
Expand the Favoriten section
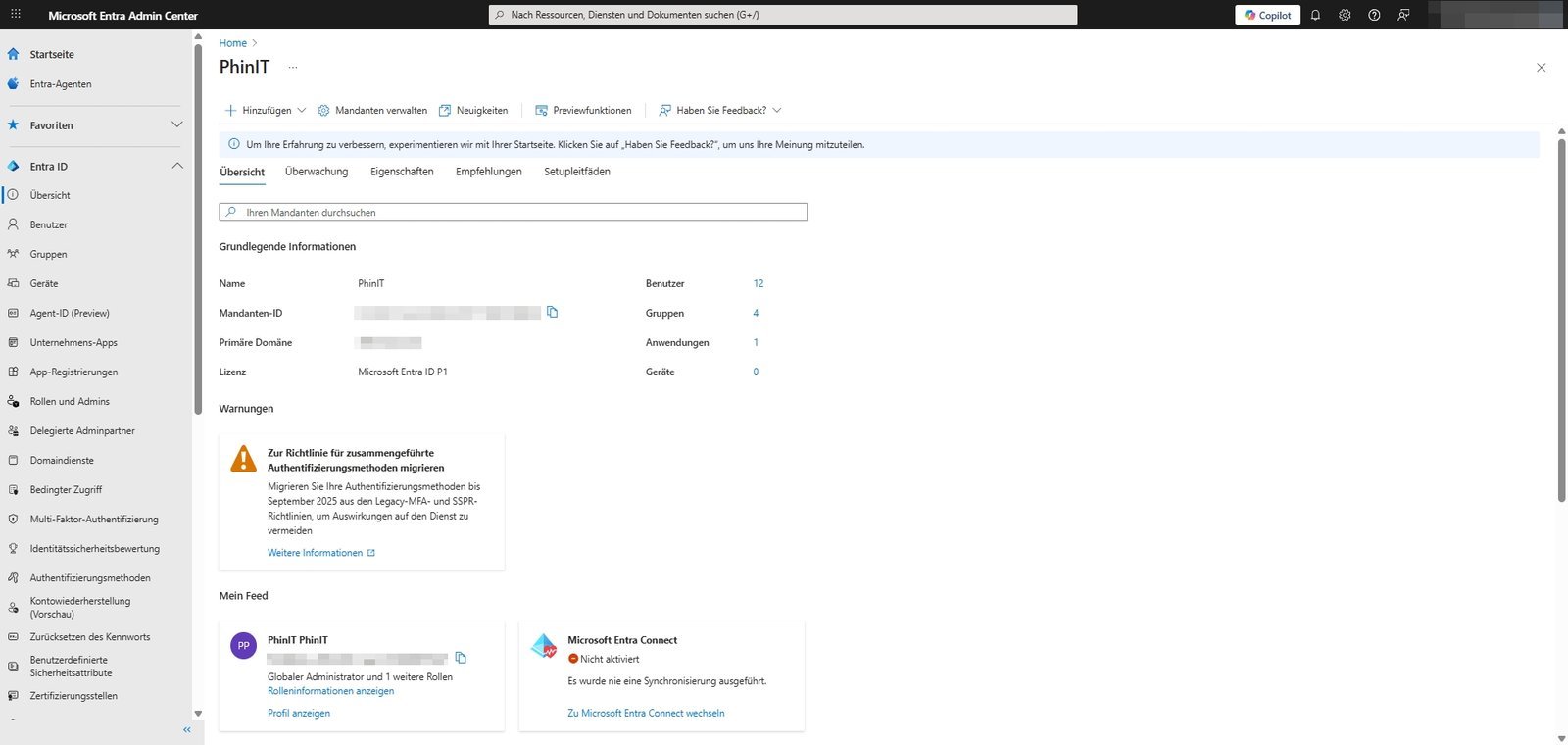pos(176,124)
